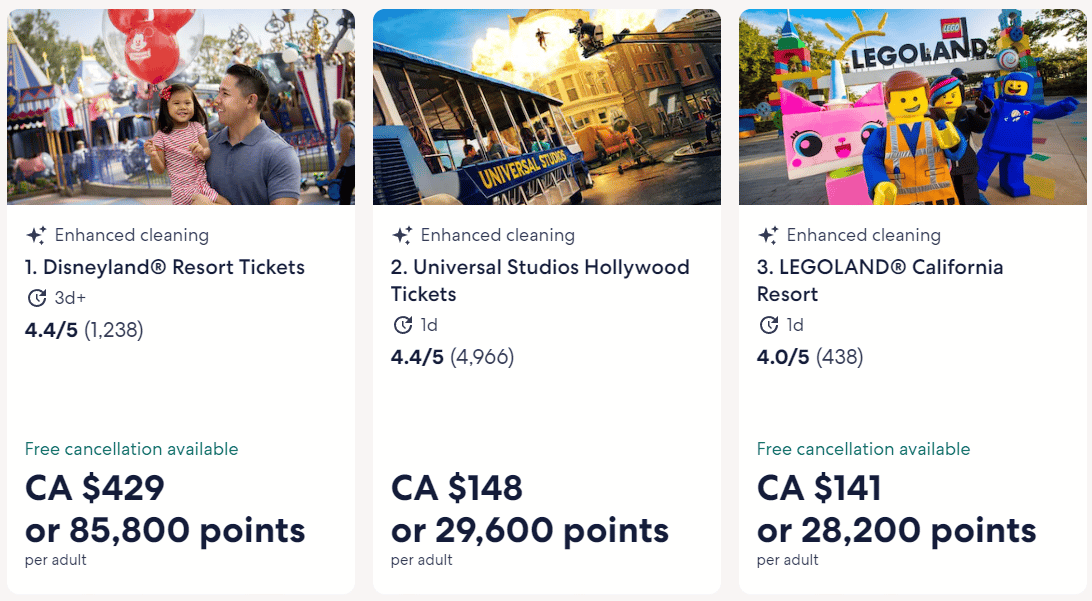Click Universal Studios tram tour image
This screenshot has height=601, width=1092.
tap(547, 107)
